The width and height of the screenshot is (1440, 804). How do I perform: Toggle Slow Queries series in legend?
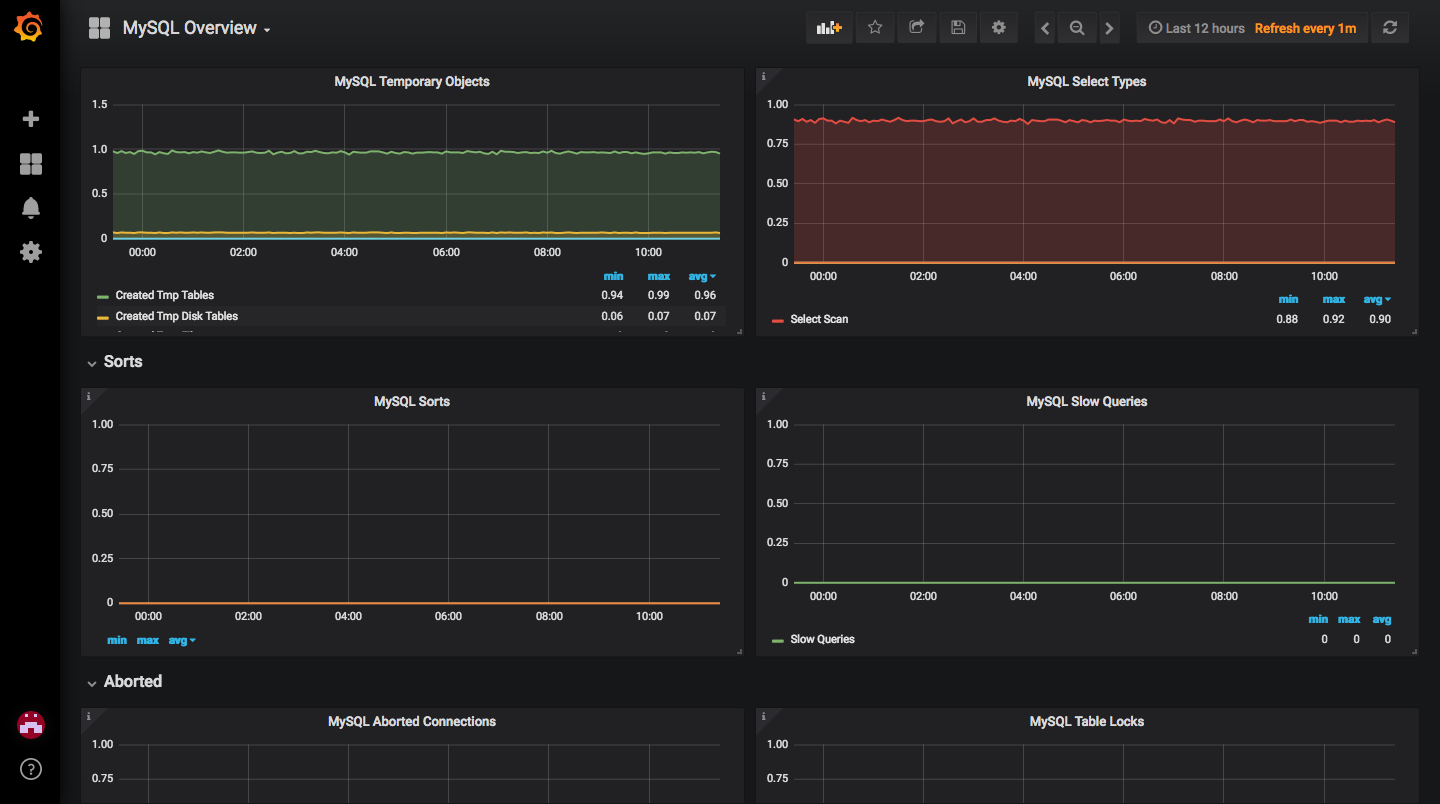[x=822, y=640]
